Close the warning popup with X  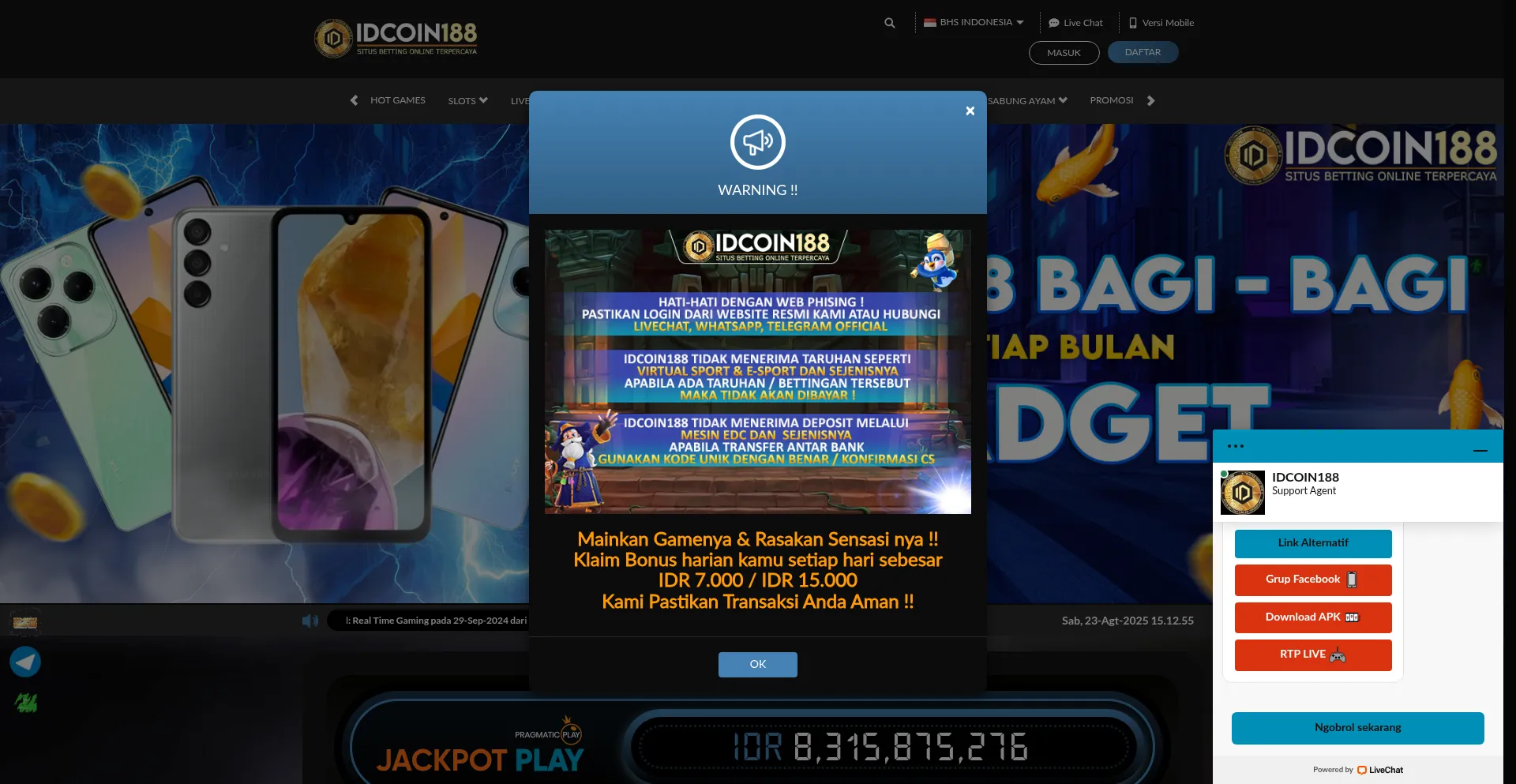[x=970, y=111]
